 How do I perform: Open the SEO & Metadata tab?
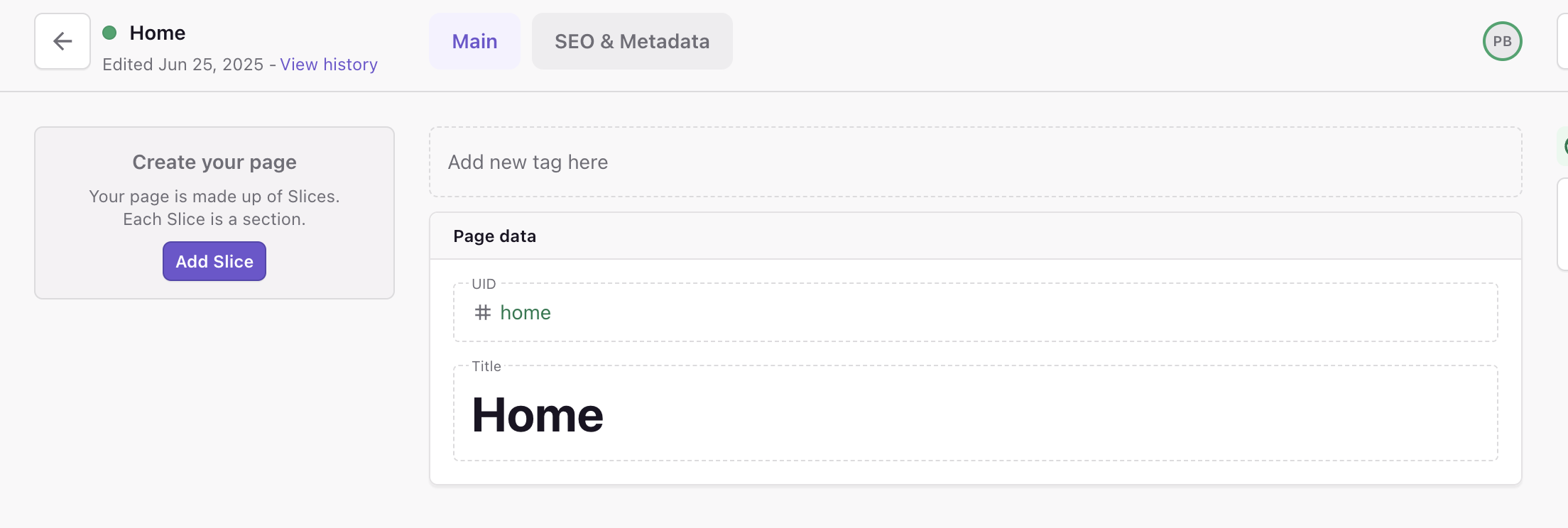tap(632, 41)
